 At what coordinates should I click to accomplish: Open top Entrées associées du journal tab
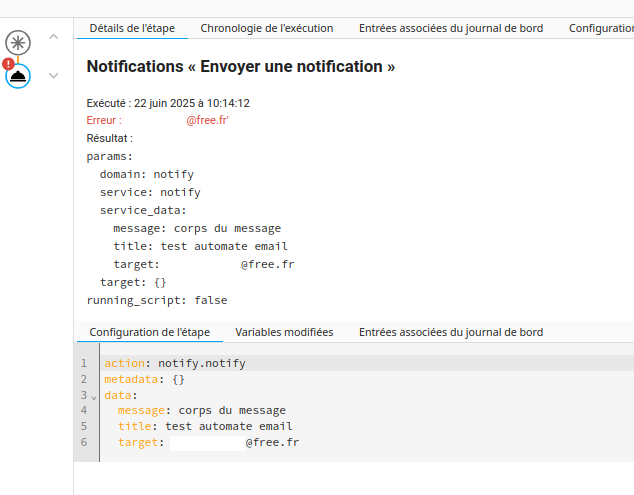450,28
